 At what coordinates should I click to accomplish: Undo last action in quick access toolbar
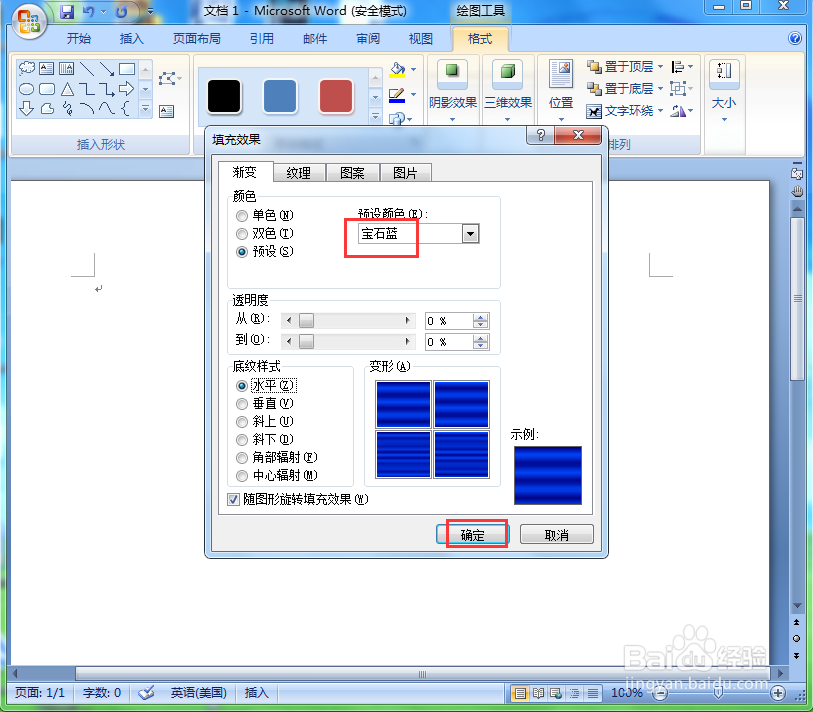(89, 11)
